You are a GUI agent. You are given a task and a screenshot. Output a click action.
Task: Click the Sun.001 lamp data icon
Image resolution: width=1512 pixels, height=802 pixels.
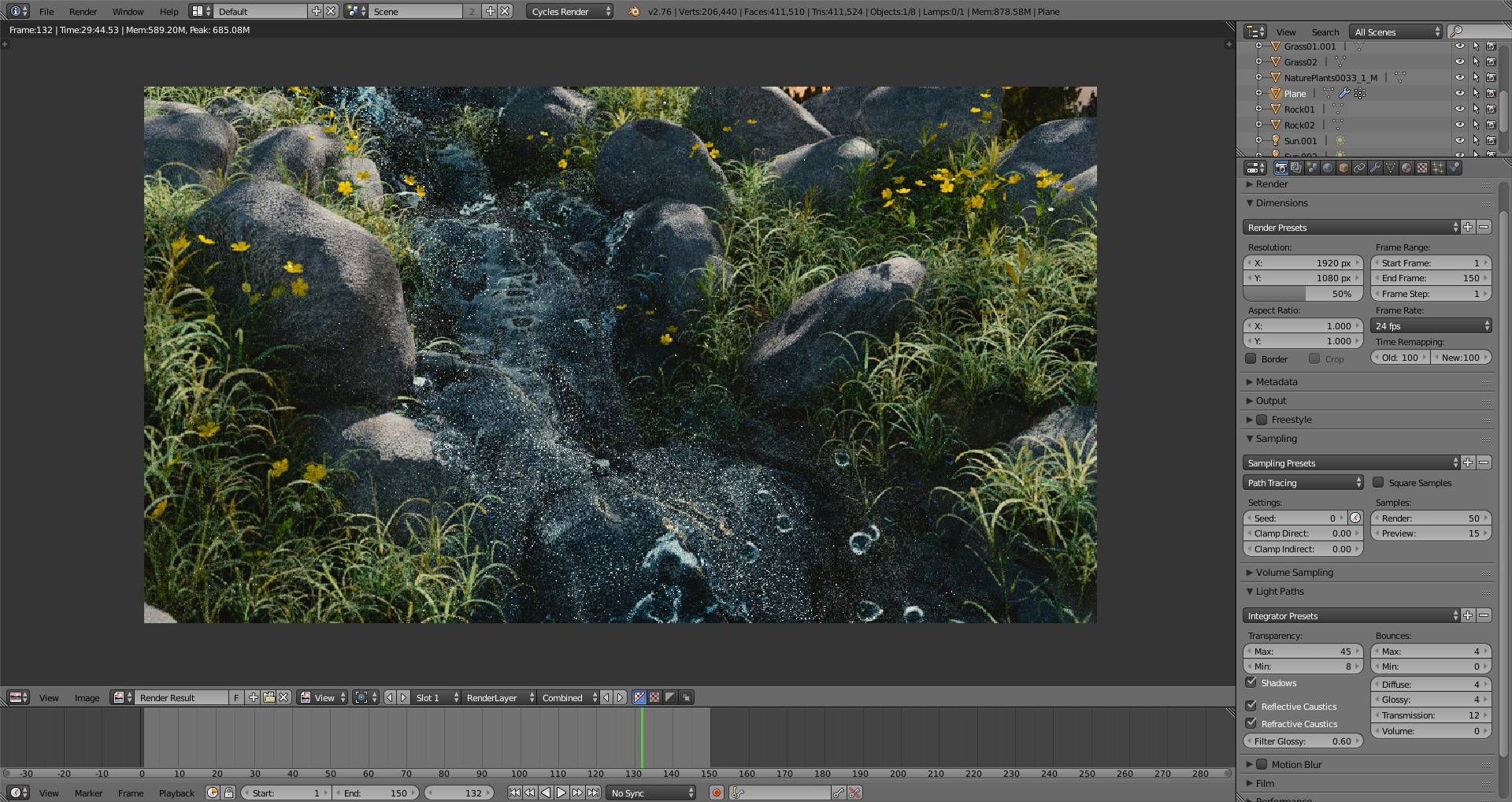(x=1340, y=141)
